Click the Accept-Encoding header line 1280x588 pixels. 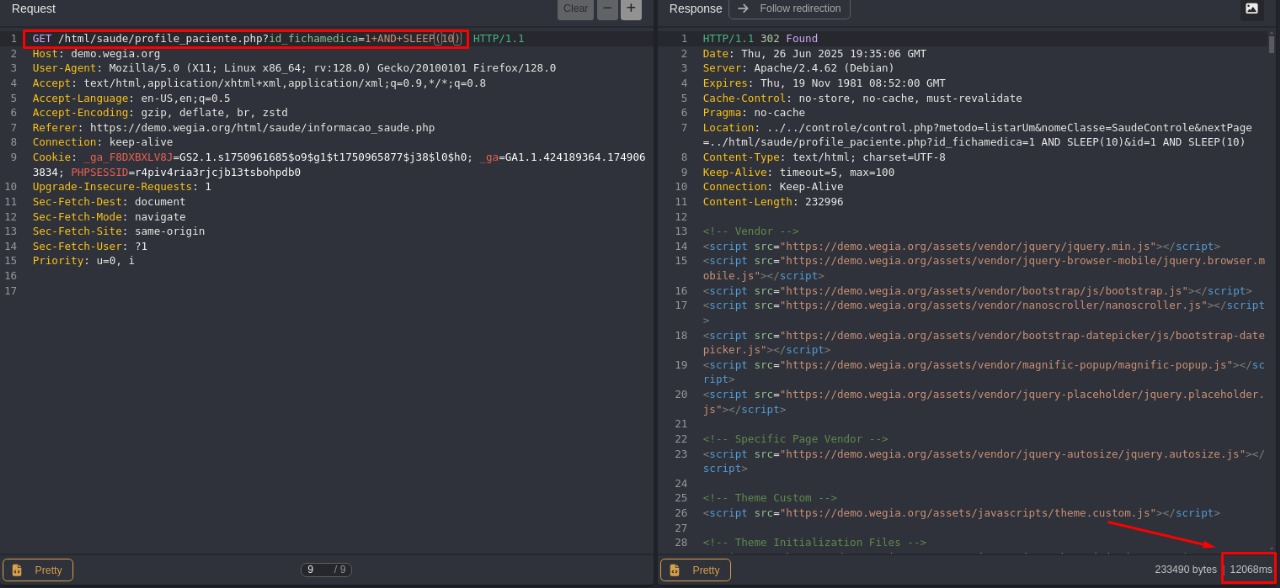160,113
